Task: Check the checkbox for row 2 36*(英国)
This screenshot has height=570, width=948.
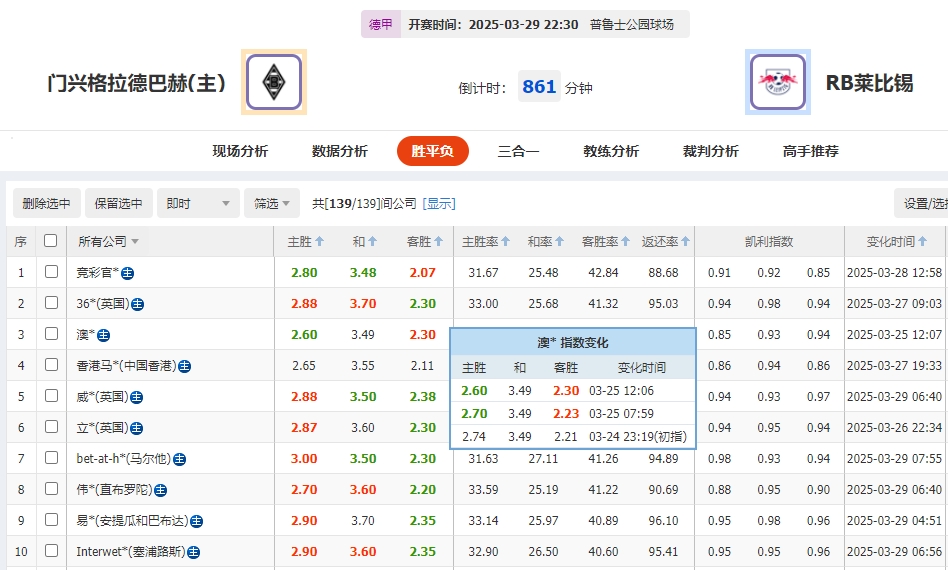Action: [x=51, y=303]
